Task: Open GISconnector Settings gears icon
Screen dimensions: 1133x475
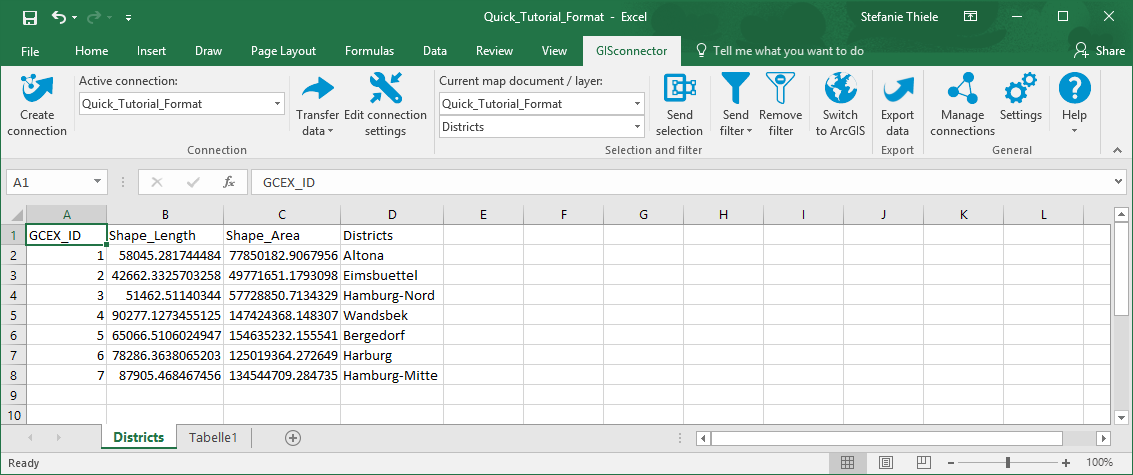Action: tap(1020, 87)
